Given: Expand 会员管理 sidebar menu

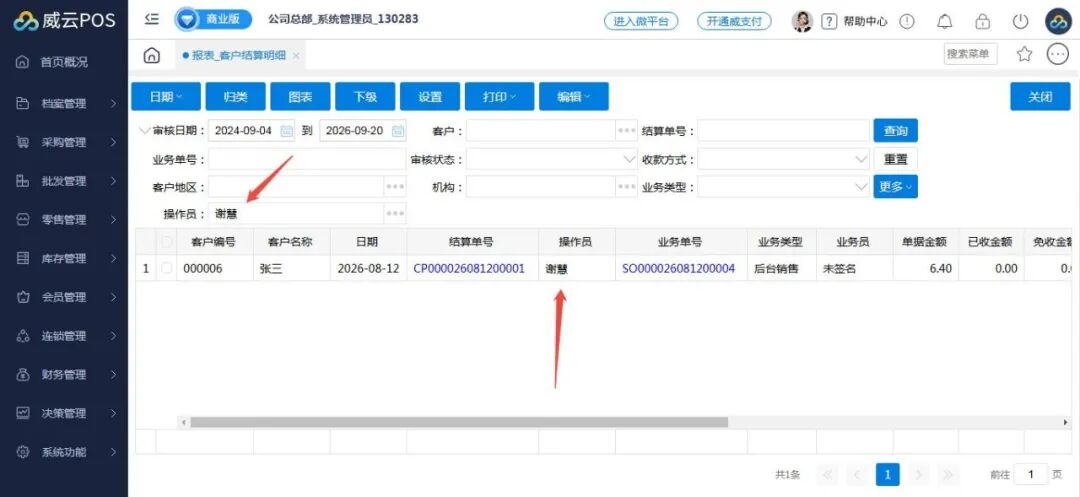Looking at the screenshot, I should tap(64, 297).
